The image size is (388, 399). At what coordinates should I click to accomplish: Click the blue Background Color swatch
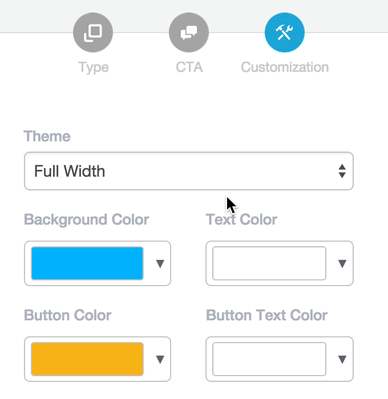coord(87,263)
